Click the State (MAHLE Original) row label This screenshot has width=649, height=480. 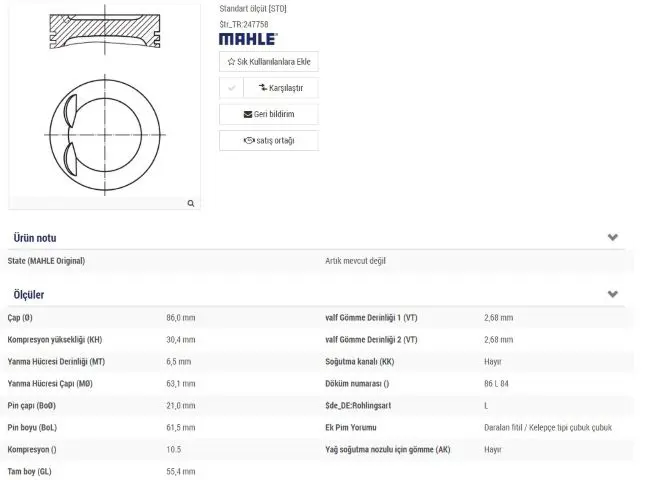point(46,261)
